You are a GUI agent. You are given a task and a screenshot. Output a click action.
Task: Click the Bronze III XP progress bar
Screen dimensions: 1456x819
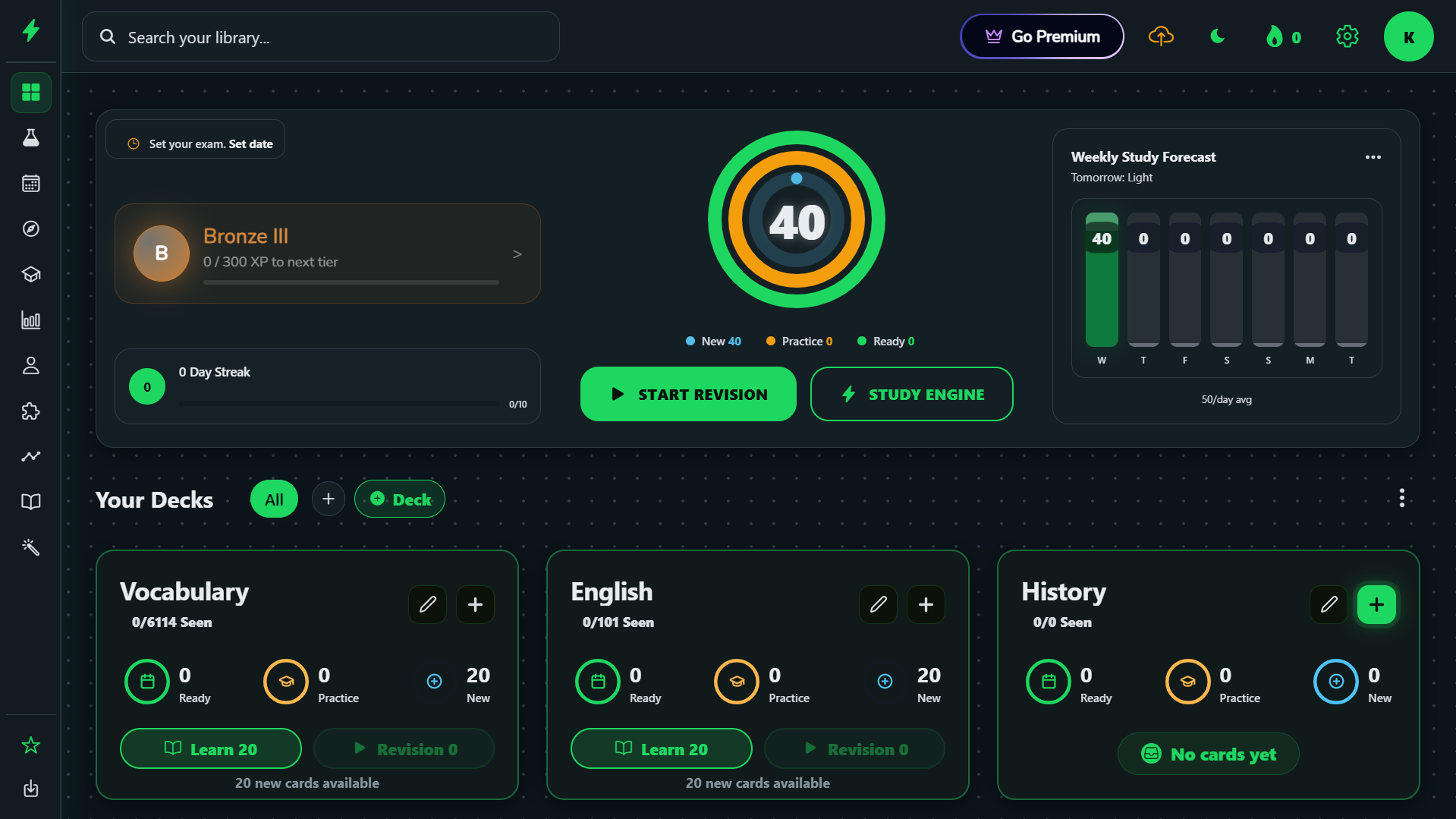click(351, 282)
